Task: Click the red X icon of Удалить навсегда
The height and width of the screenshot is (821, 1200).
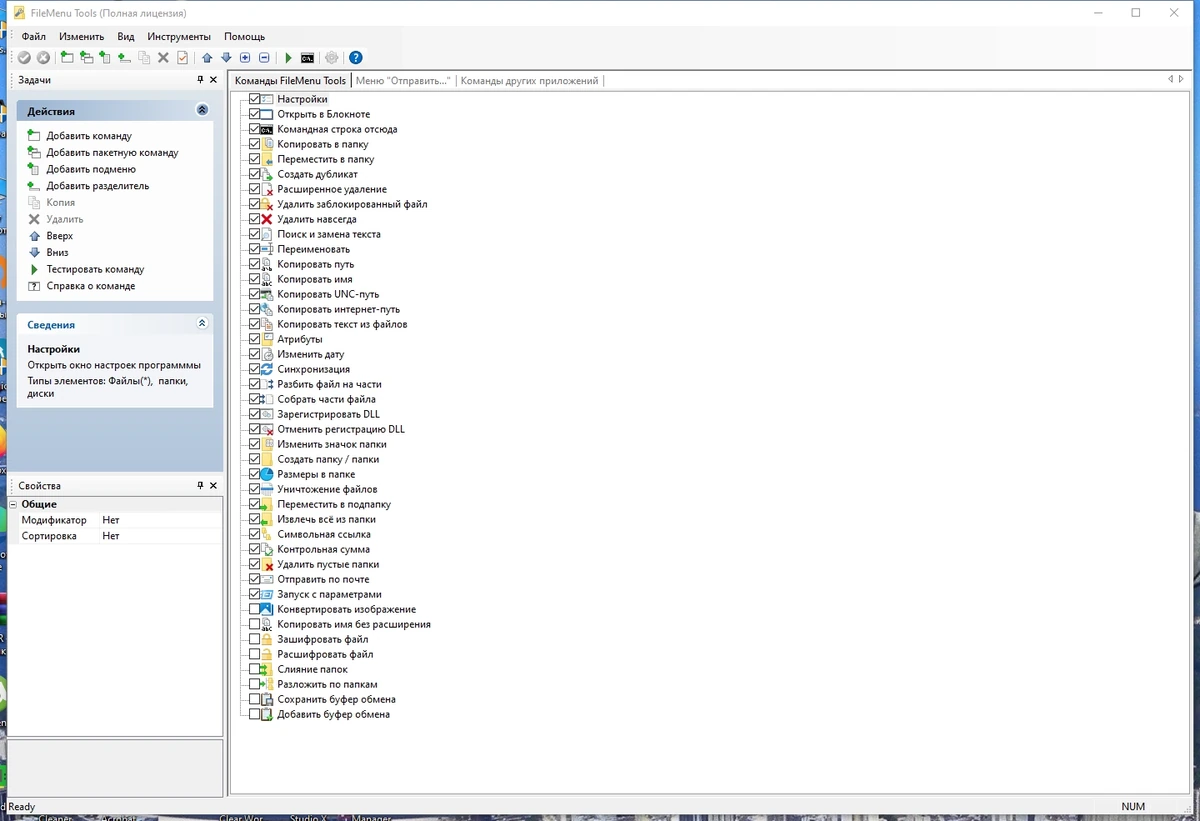Action: pos(267,219)
